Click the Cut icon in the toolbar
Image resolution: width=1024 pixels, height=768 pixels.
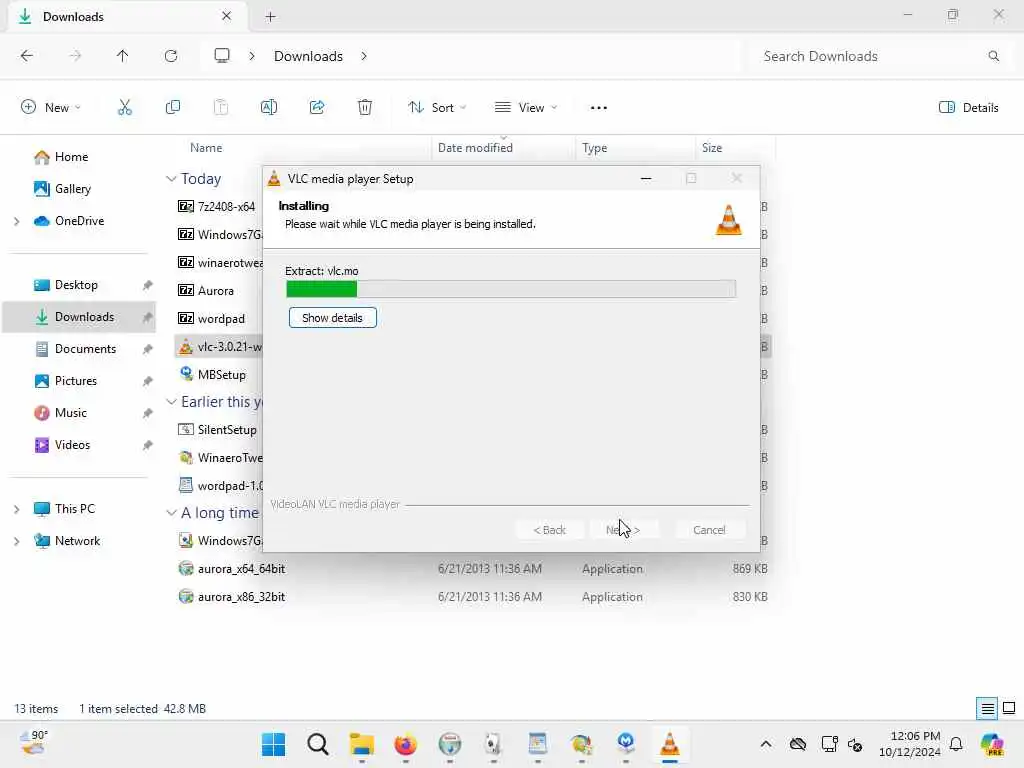click(x=125, y=107)
